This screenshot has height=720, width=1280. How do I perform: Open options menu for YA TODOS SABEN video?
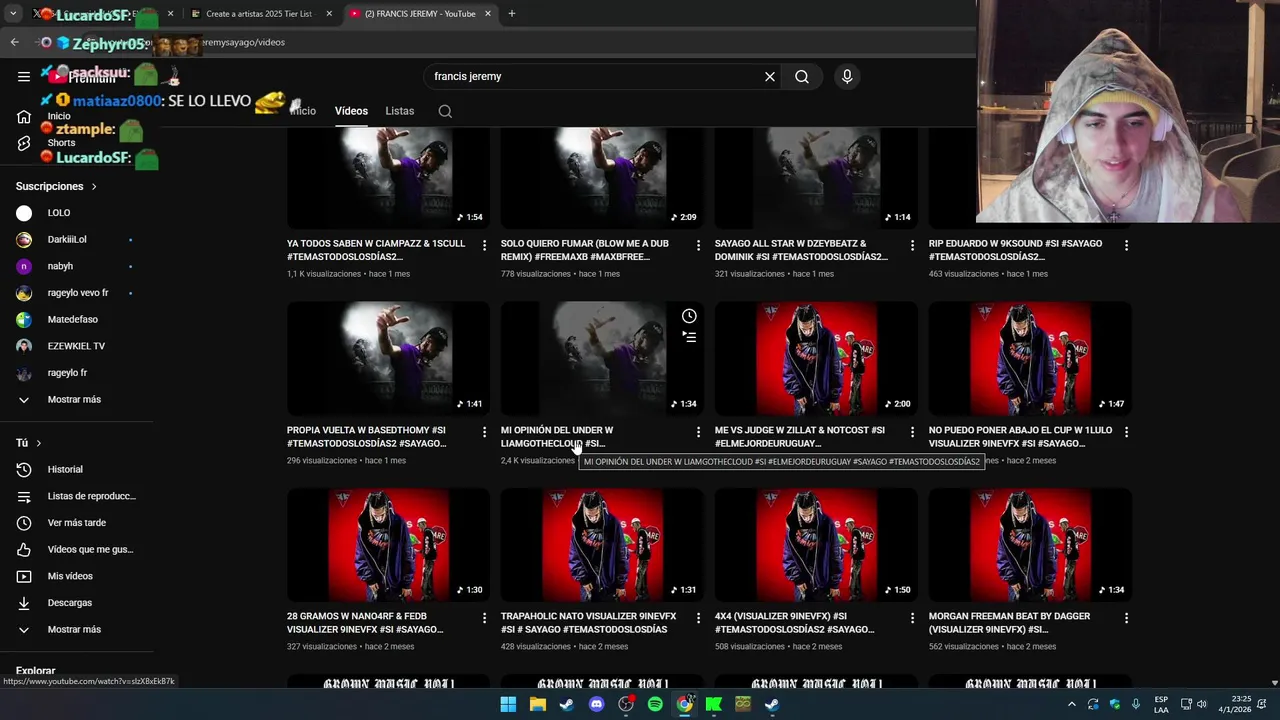pyautogui.click(x=484, y=244)
